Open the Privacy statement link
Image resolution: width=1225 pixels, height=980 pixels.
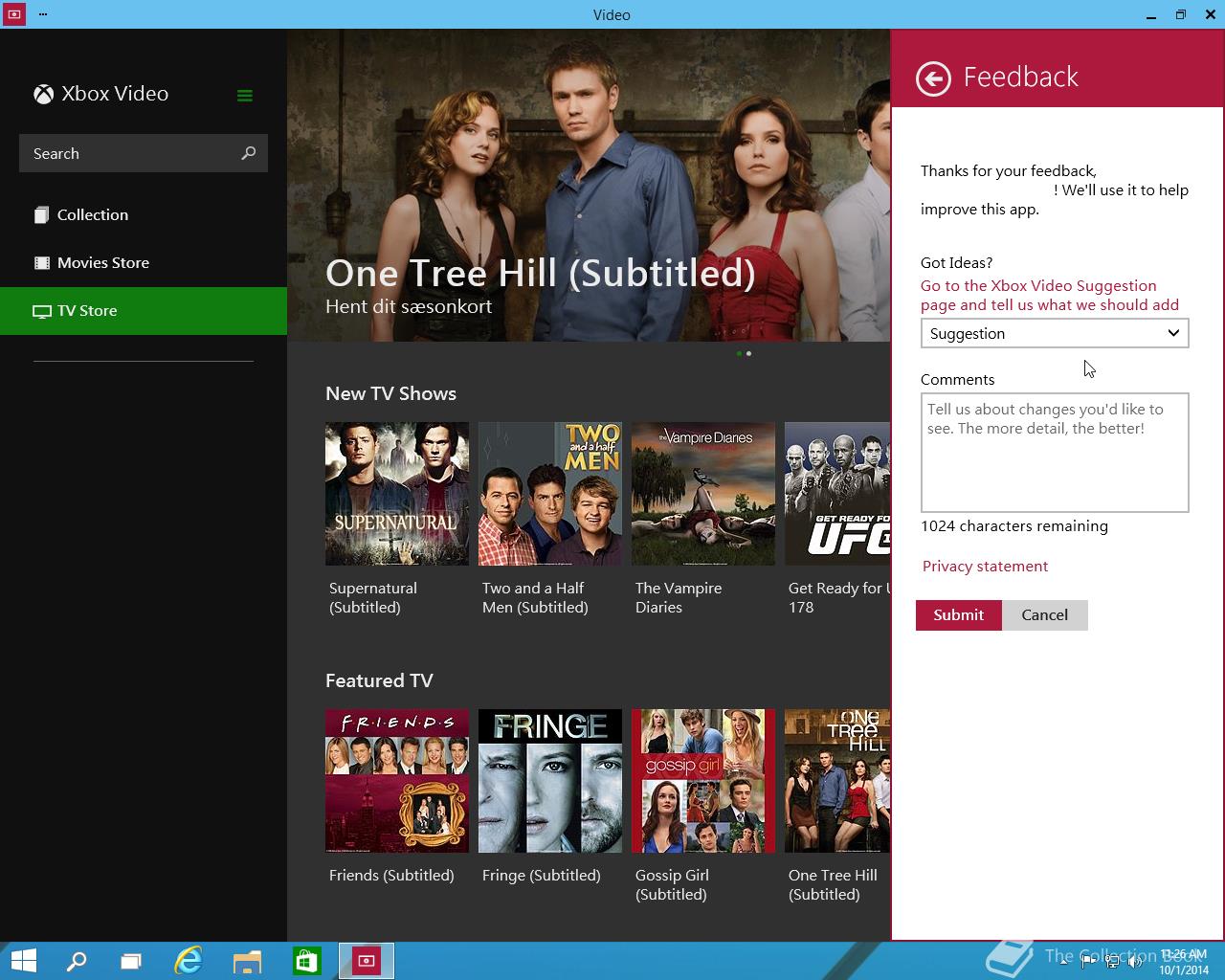point(985,567)
